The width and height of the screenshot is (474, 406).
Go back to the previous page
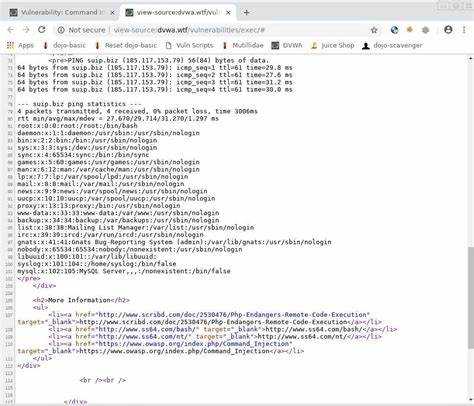11,30
